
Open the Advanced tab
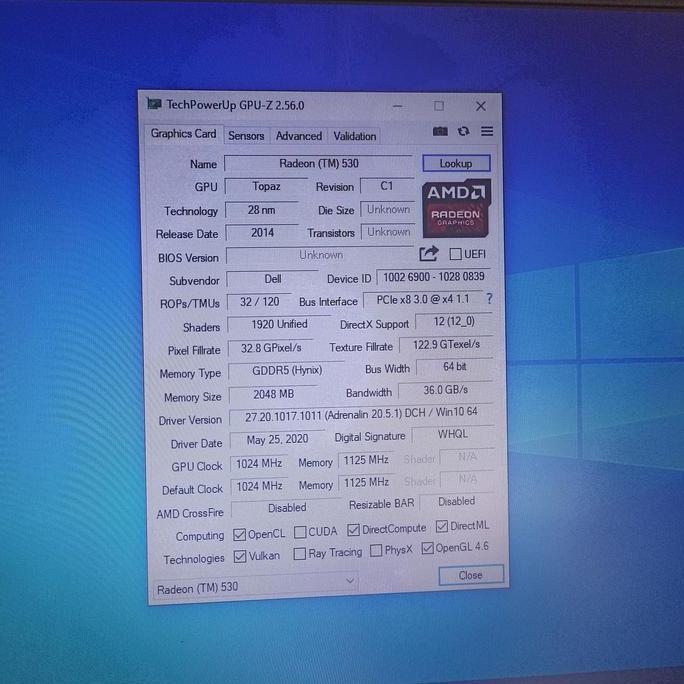tap(299, 136)
